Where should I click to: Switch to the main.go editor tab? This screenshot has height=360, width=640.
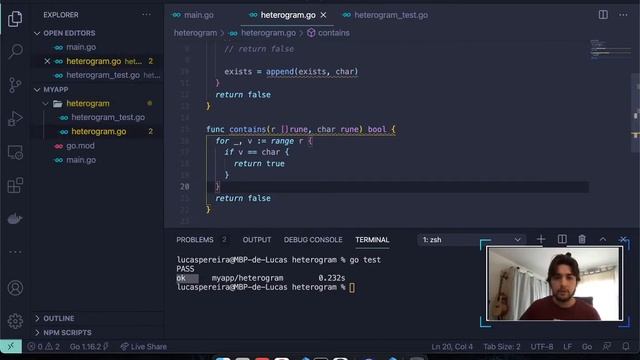tap(193, 15)
